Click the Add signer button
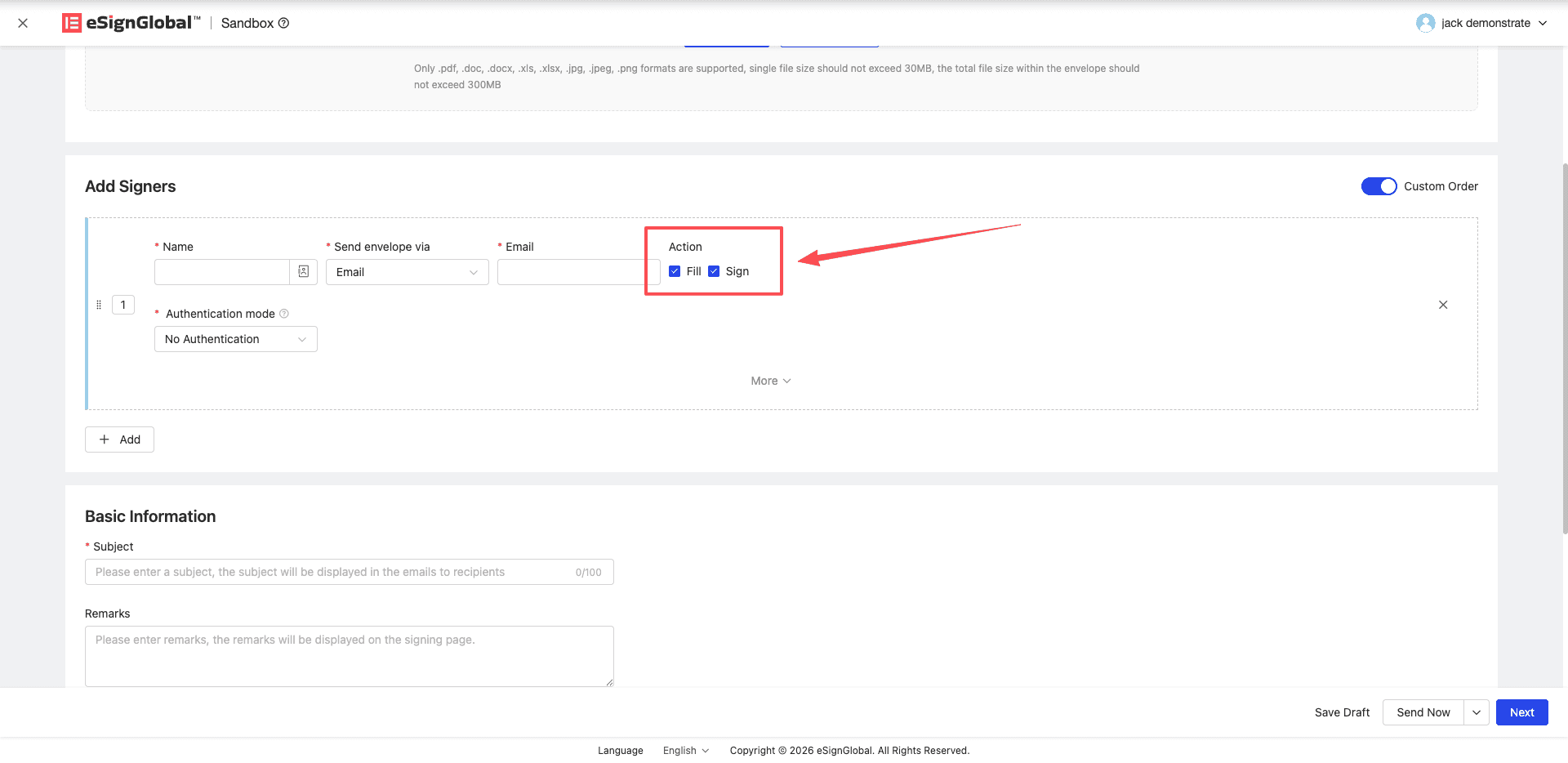1568x763 pixels. tap(119, 440)
